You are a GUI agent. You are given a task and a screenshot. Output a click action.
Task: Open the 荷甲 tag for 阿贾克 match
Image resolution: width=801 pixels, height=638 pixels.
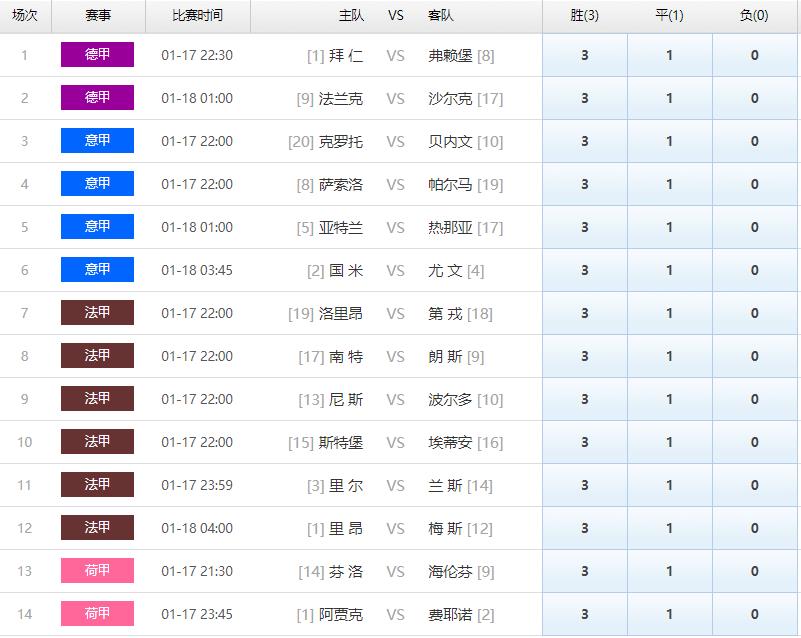click(98, 613)
